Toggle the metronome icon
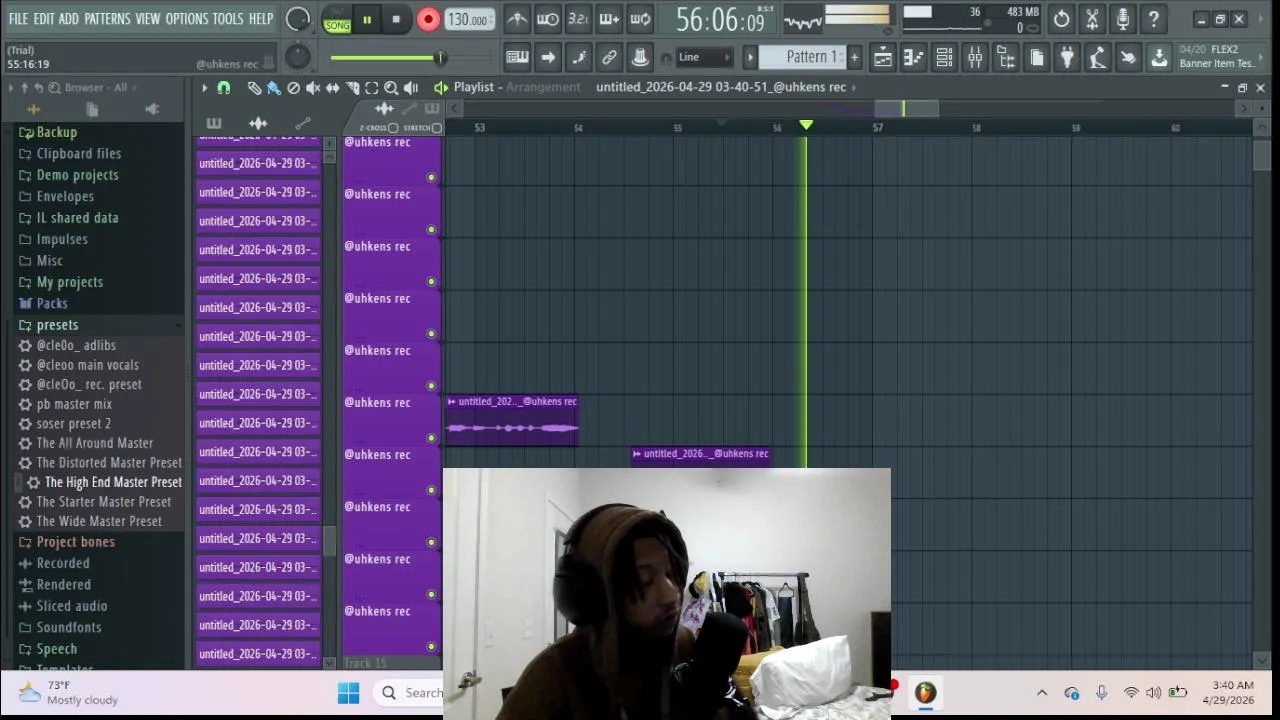Viewport: 1280px width, 720px height. (x=517, y=19)
